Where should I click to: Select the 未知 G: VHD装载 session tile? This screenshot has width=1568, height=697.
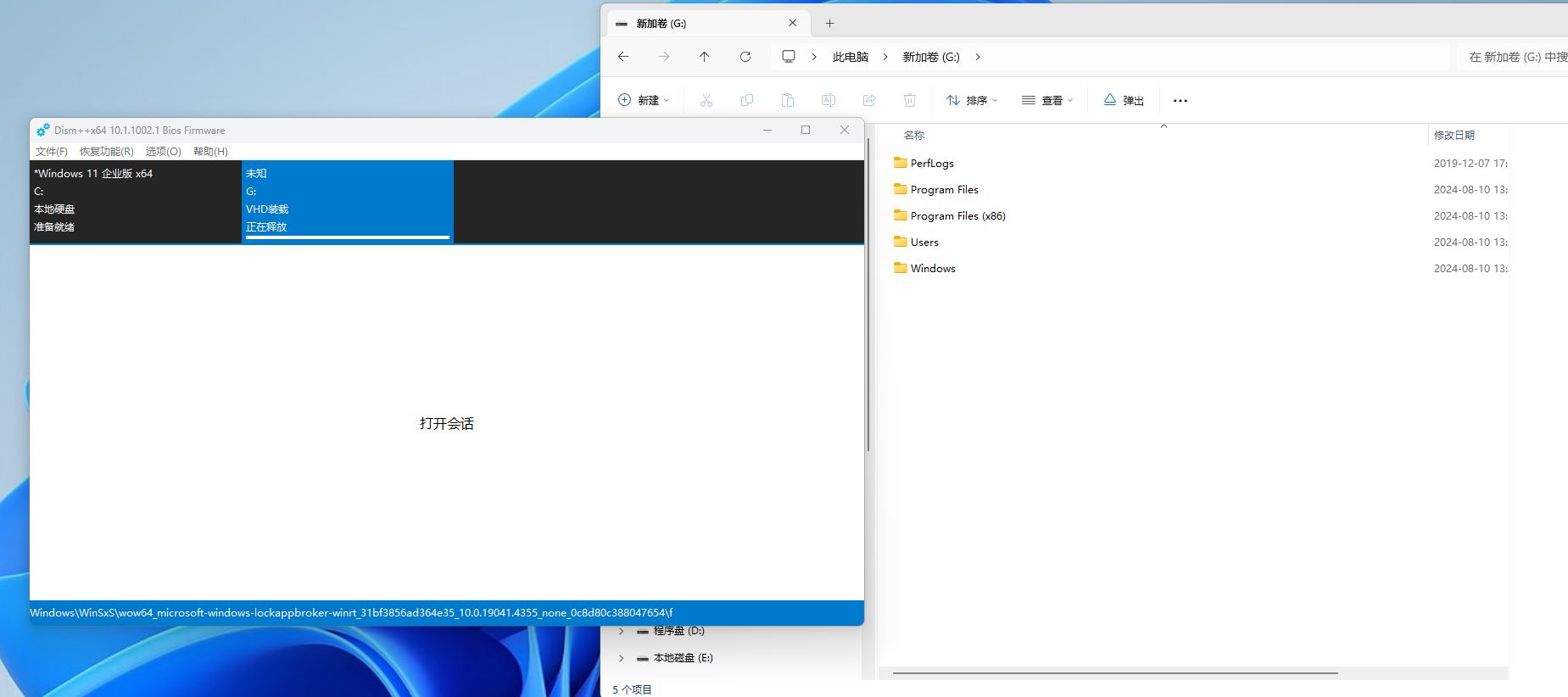(x=348, y=200)
